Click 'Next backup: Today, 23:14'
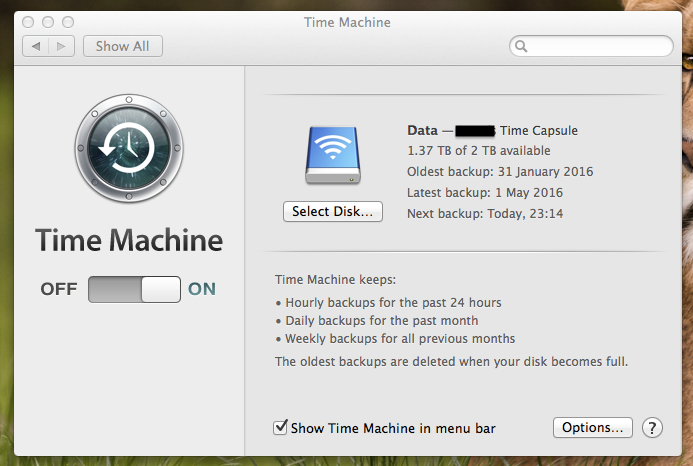 (x=485, y=214)
